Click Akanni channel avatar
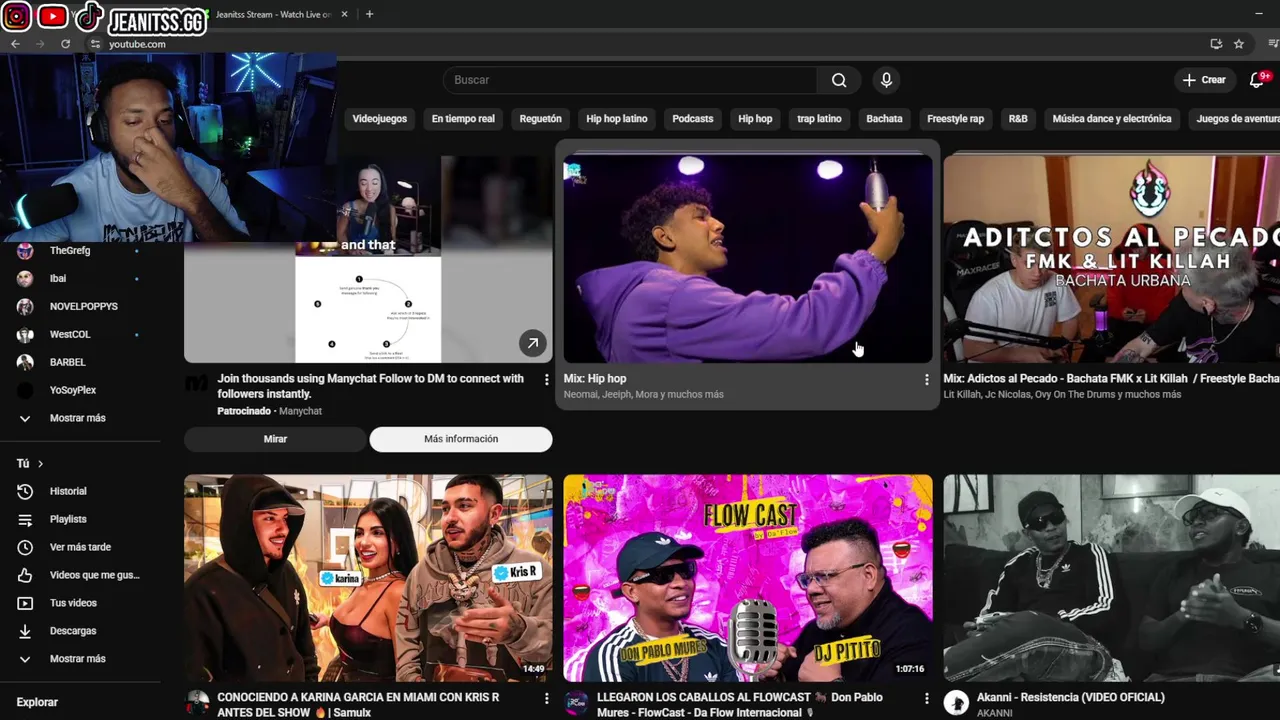Screen dimensions: 1280x720 pyautogui.click(x=956, y=703)
